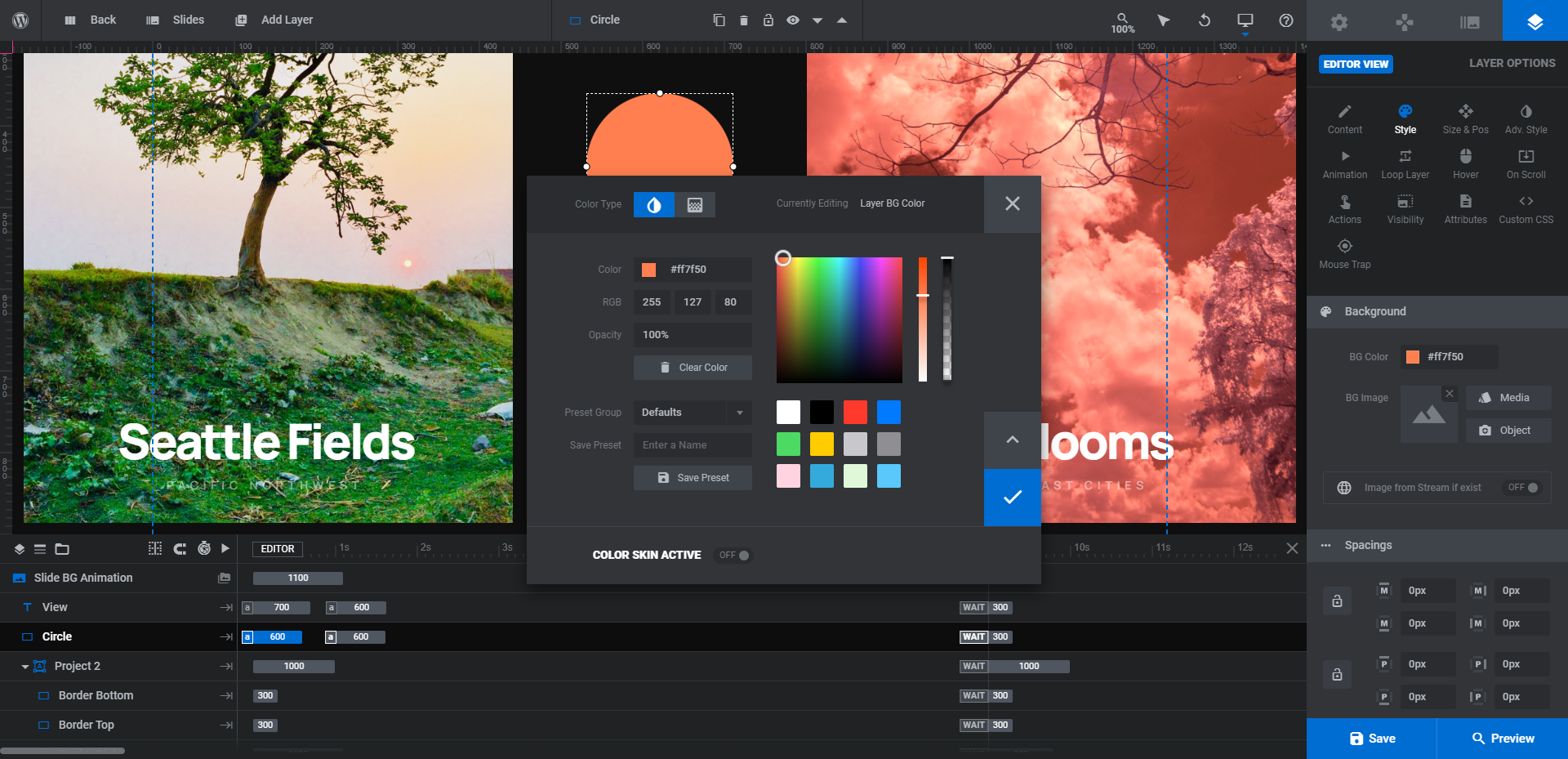Select gradient color type
Screen dimensions: 1568x759
[x=695, y=204]
